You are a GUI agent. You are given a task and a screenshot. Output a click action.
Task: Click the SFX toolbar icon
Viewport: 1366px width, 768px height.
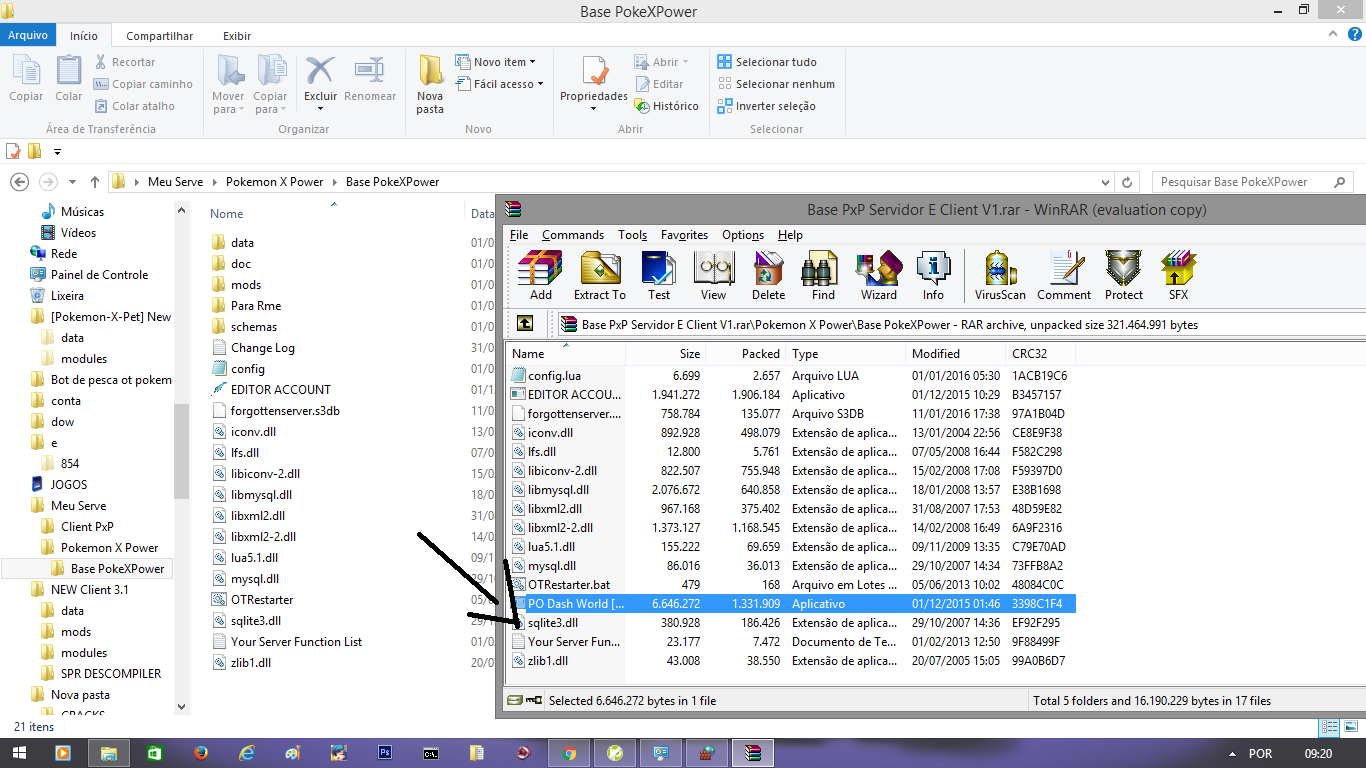tap(1178, 275)
